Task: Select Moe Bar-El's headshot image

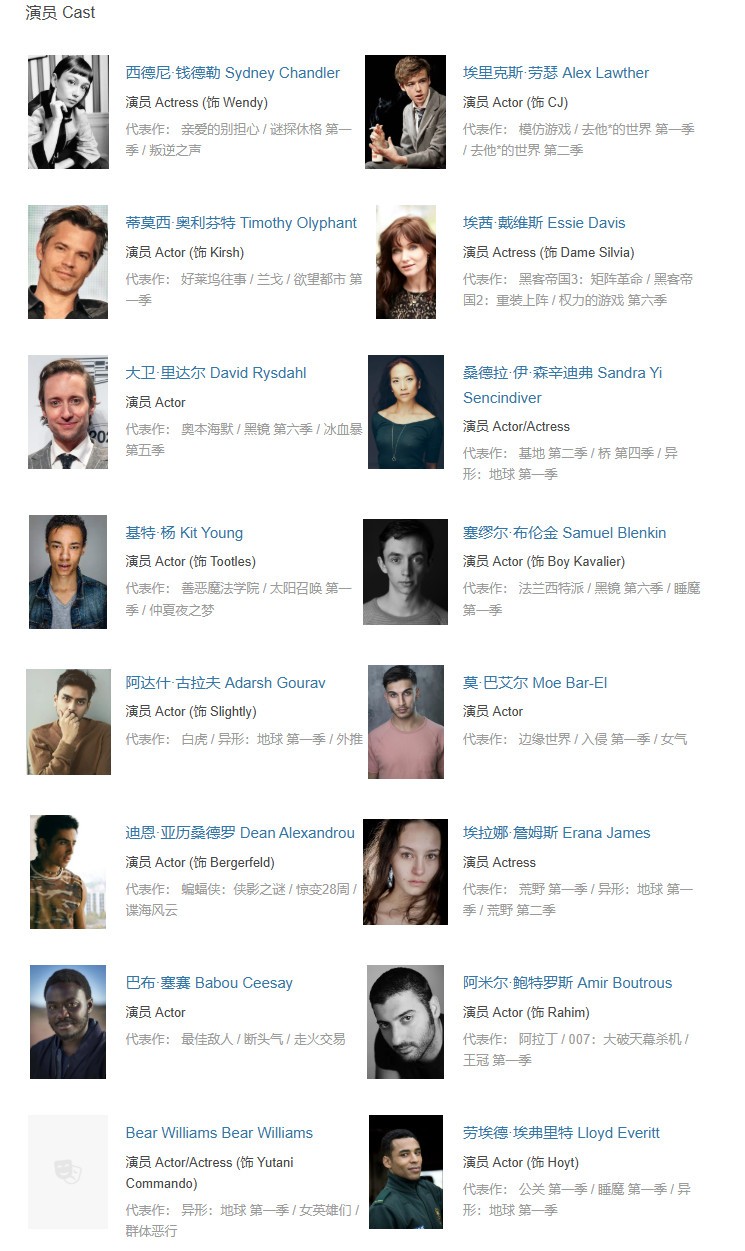Action: pyautogui.click(x=405, y=722)
